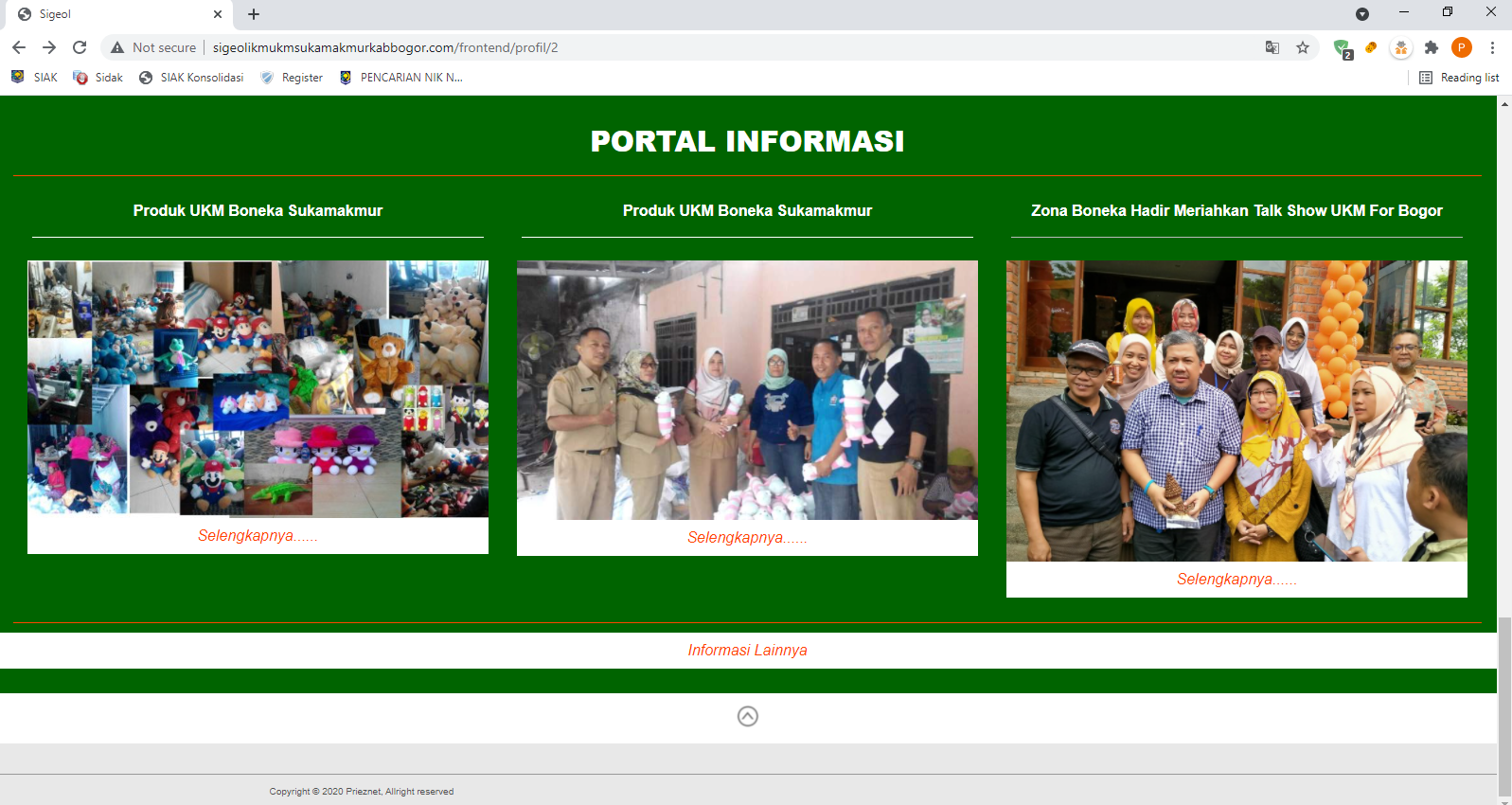Open the Sidak bookmark

[98, 78]
